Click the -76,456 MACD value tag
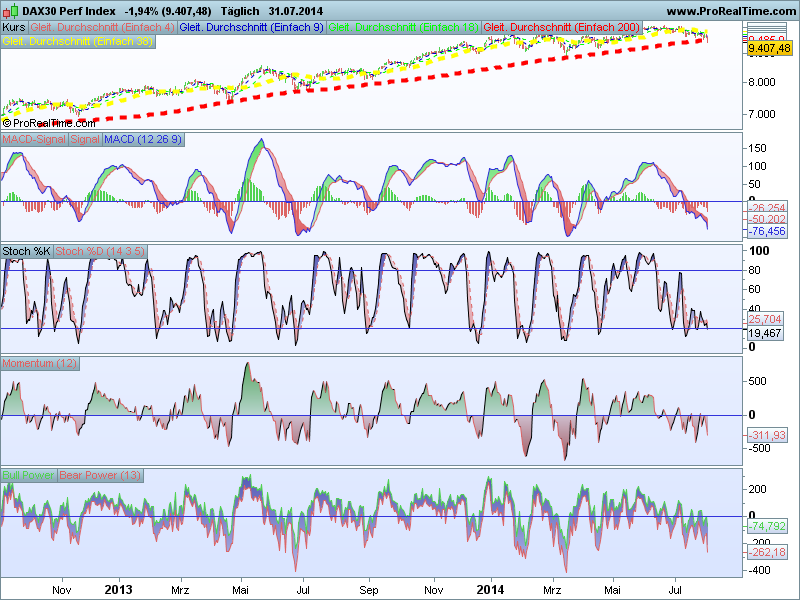The height and width of the screenshot is (600, 800). [767, 231]
